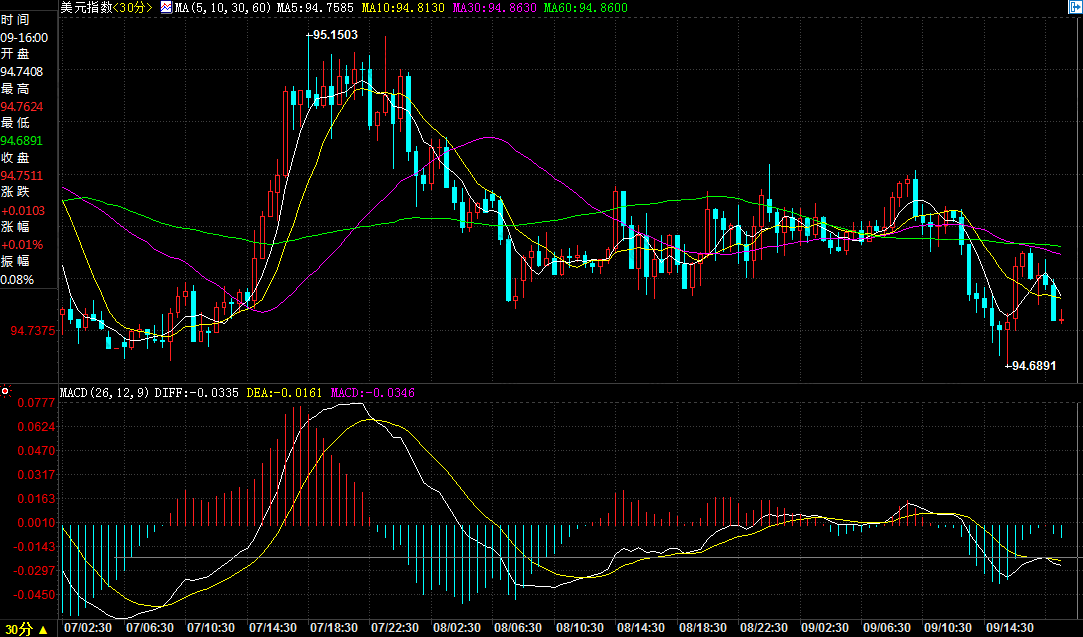Click the red sun icon beside MACD

click(6, 392)
